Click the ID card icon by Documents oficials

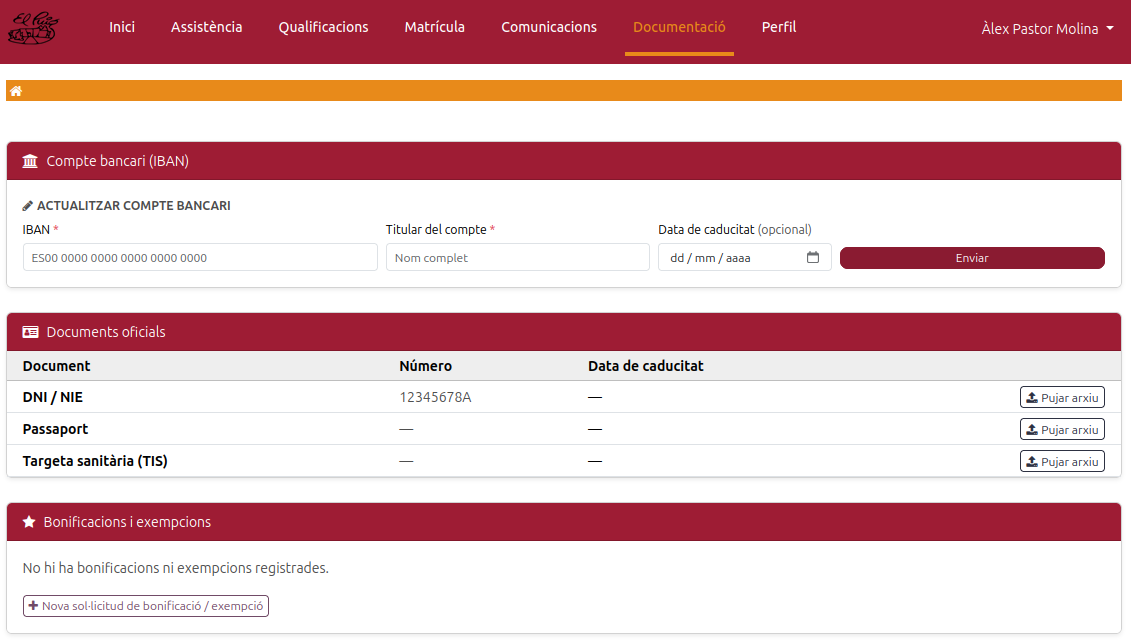(30, 332)
